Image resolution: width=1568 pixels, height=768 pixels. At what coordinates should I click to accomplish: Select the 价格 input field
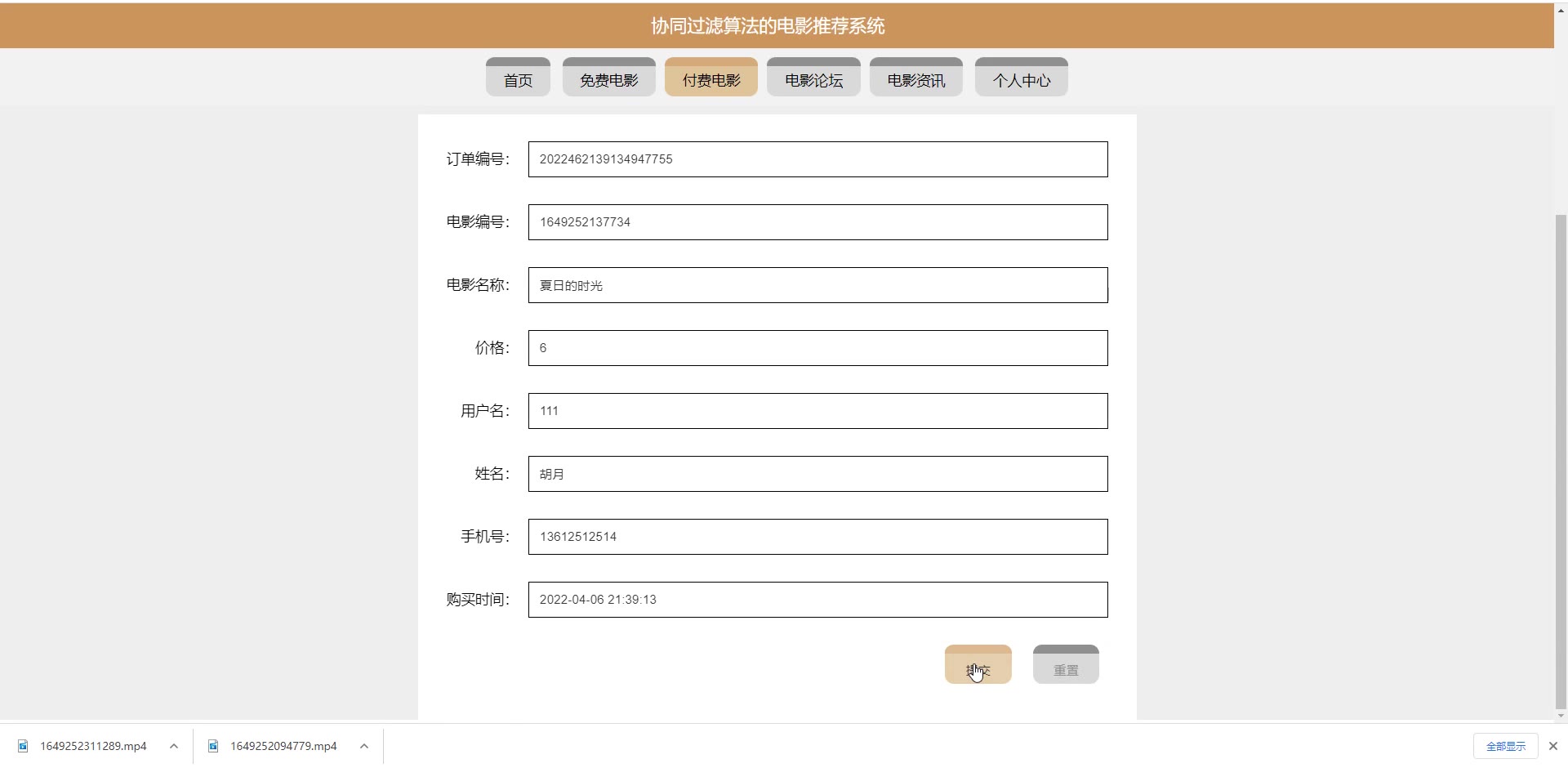[817, 348]
